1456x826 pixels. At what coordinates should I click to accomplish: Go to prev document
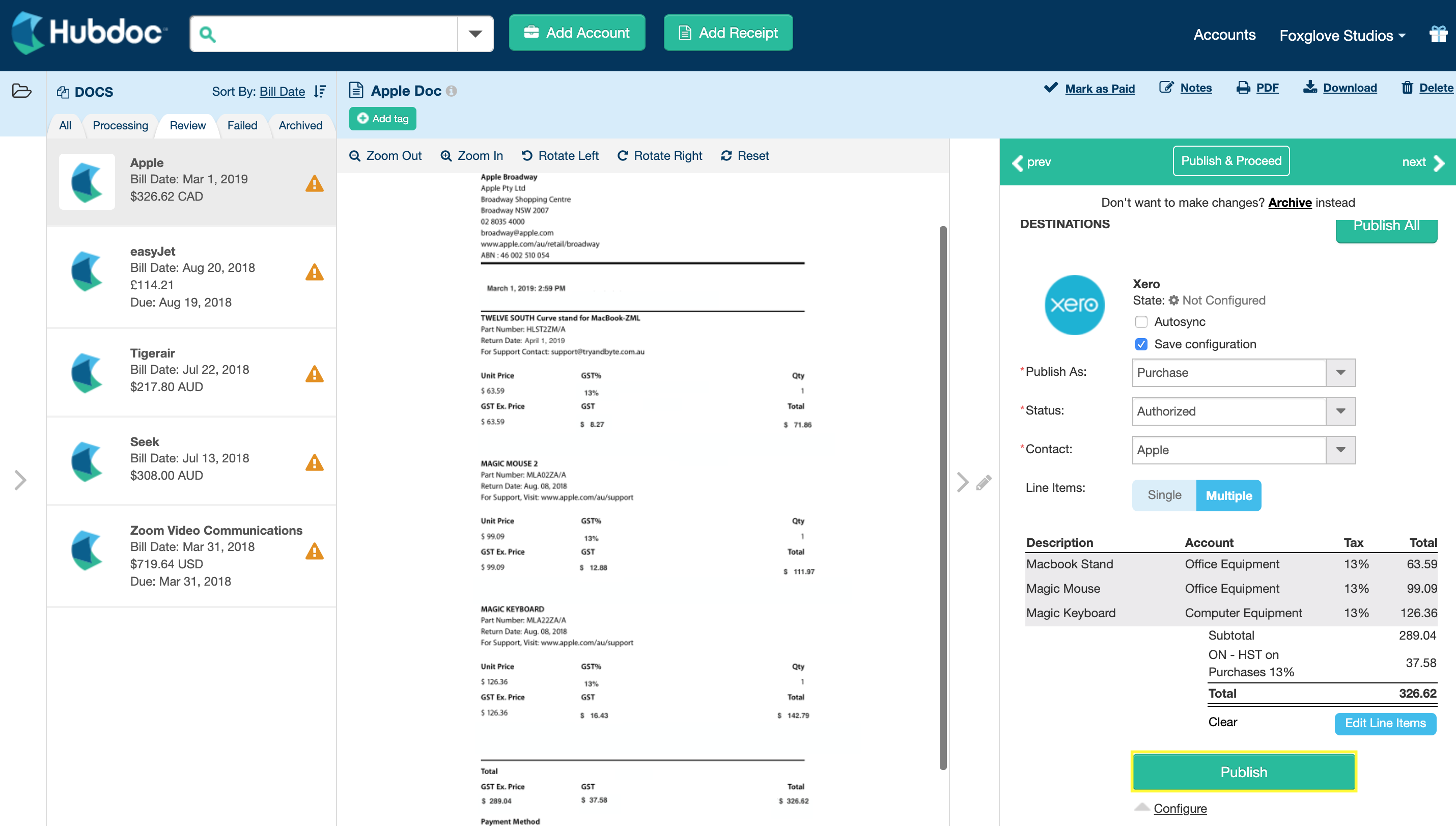pyautogui.click(x=1031, y=162)
